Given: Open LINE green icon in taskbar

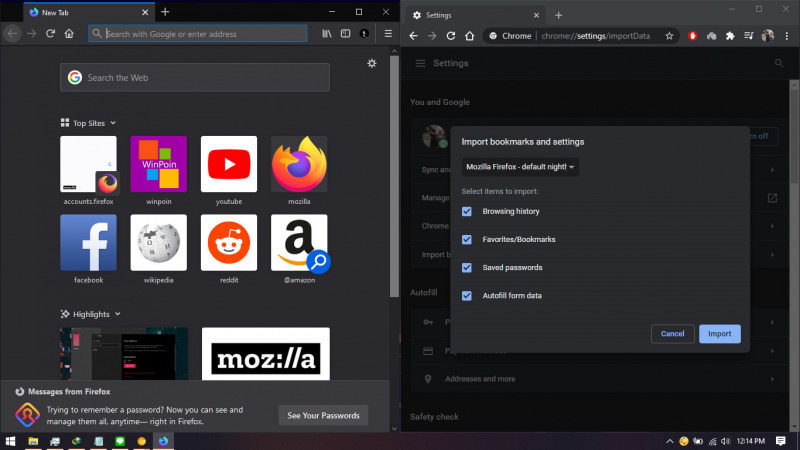Looking at the screenshot, I should click(x=120, y=441).
